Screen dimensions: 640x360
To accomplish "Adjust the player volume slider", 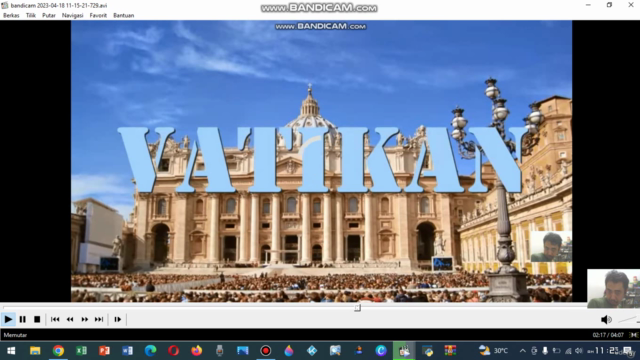I will click(x=629, y=320).
